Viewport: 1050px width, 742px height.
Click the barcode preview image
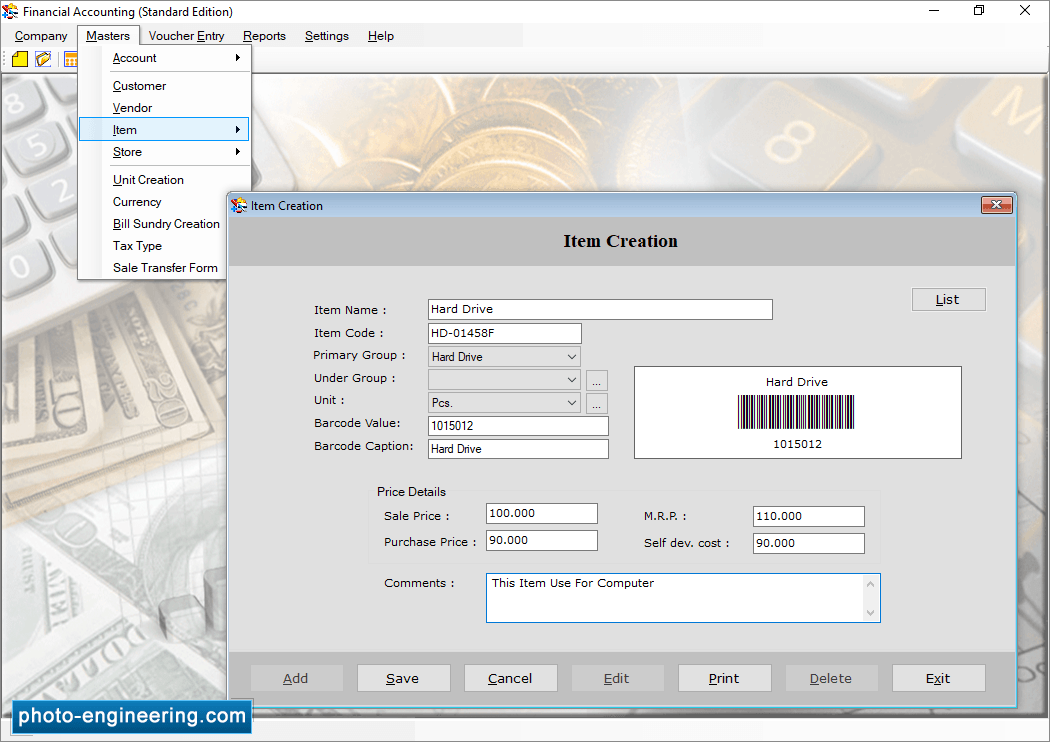point(798,413)
